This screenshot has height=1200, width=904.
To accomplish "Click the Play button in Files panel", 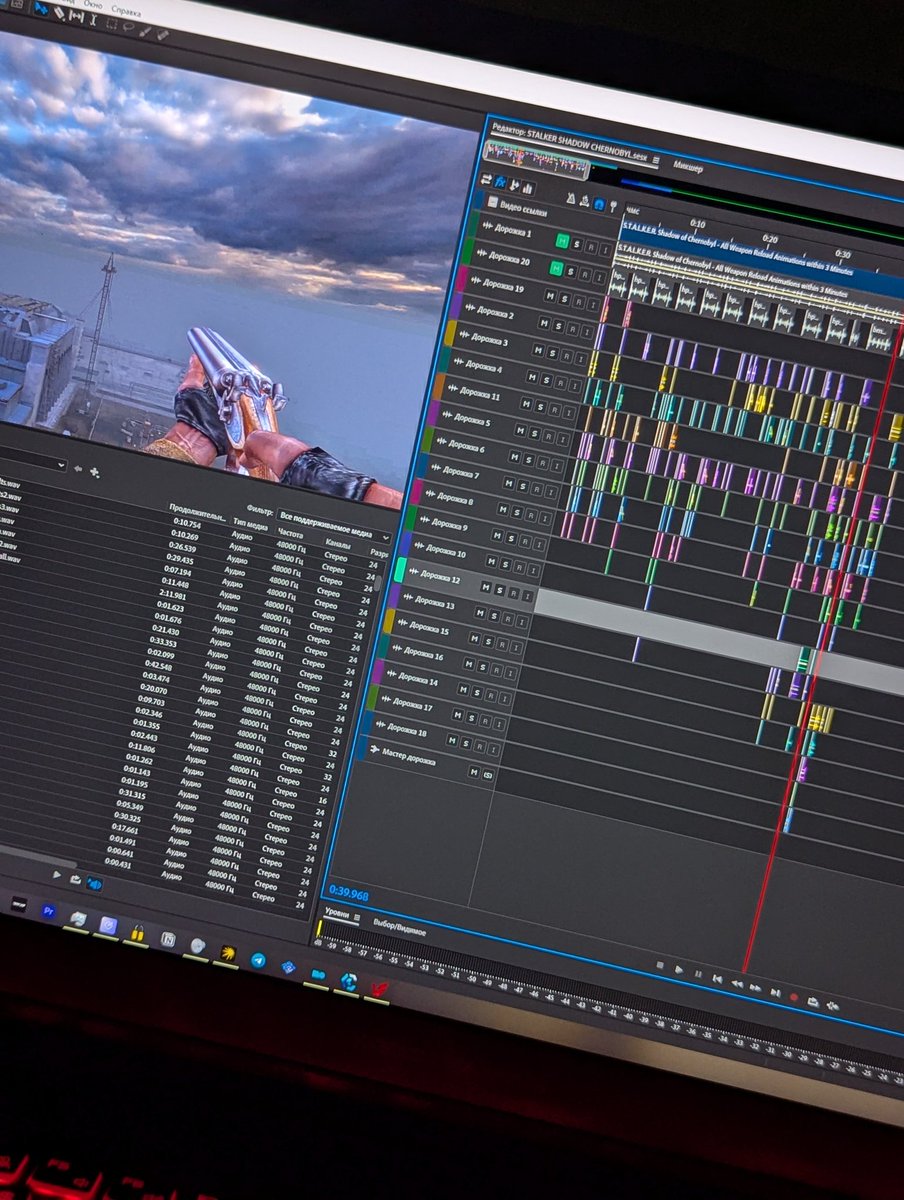I will [57, 874].
